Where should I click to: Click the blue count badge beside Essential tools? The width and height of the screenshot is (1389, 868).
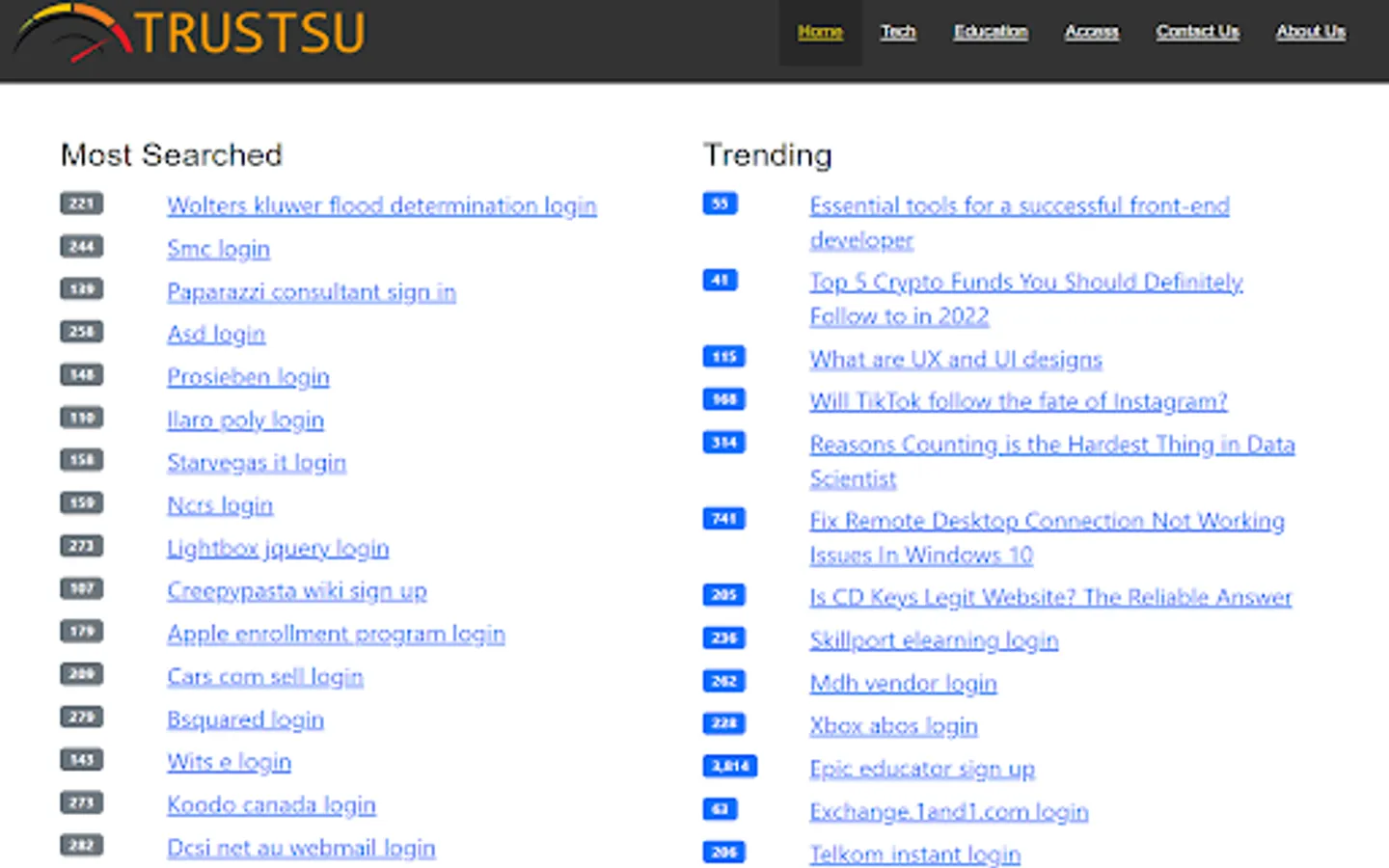(720, 203)
